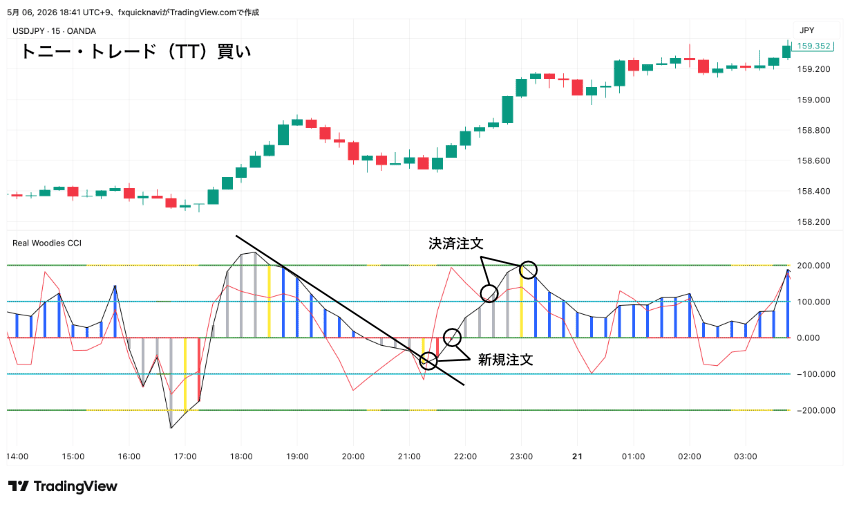Click the トニー・トレード（TT）買い title text
Image resolution: width=850 pixels, height=507 pixels.
coord(136,52)
